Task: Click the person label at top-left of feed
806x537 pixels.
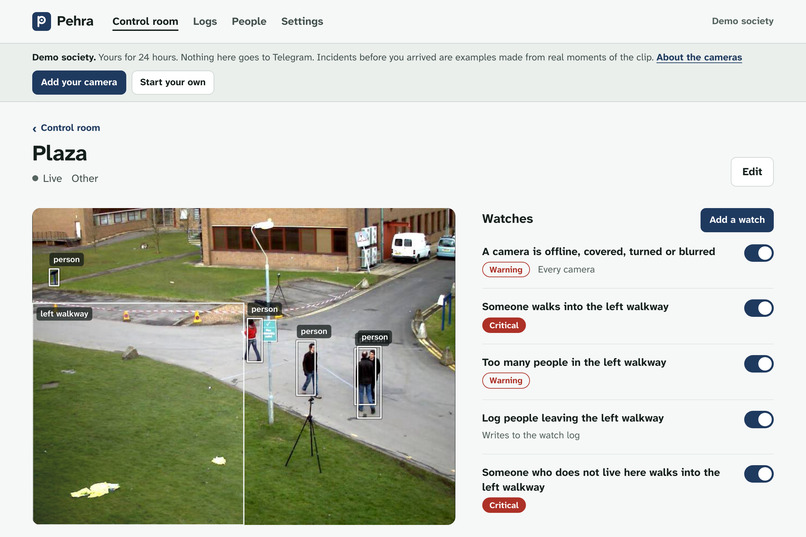Action: 66,260
